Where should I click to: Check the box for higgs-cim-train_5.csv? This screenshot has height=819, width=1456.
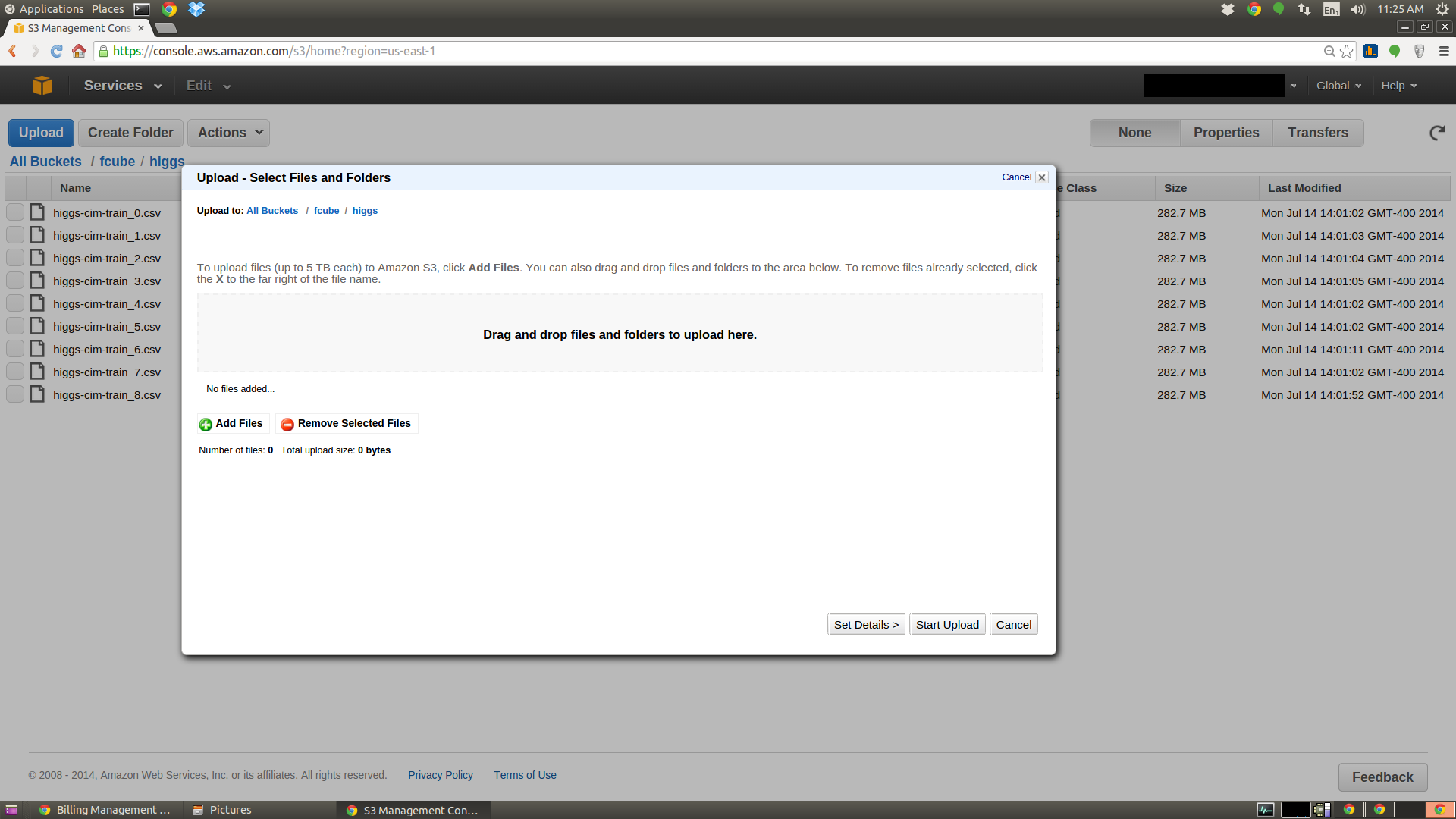coord(15,326)
